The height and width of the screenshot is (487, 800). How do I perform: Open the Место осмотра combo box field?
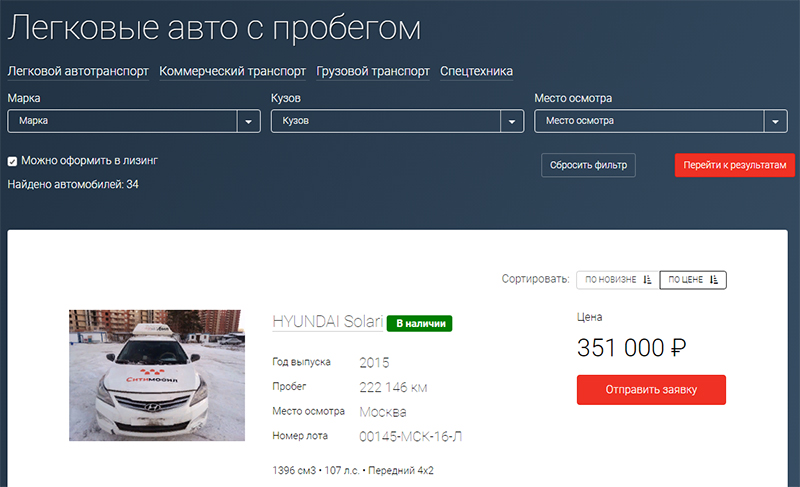click(x=649, y=121)
